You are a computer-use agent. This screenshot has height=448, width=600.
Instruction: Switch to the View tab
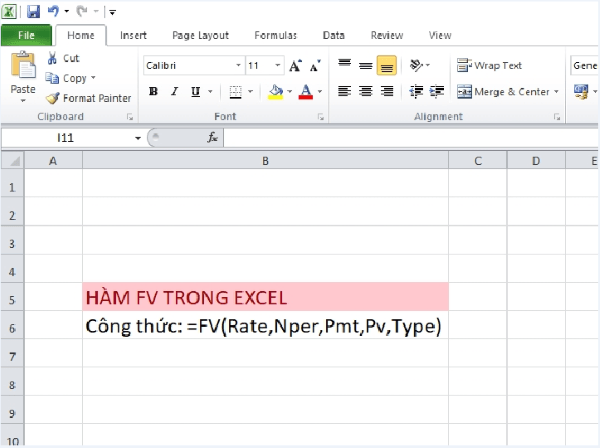point(440,35)
